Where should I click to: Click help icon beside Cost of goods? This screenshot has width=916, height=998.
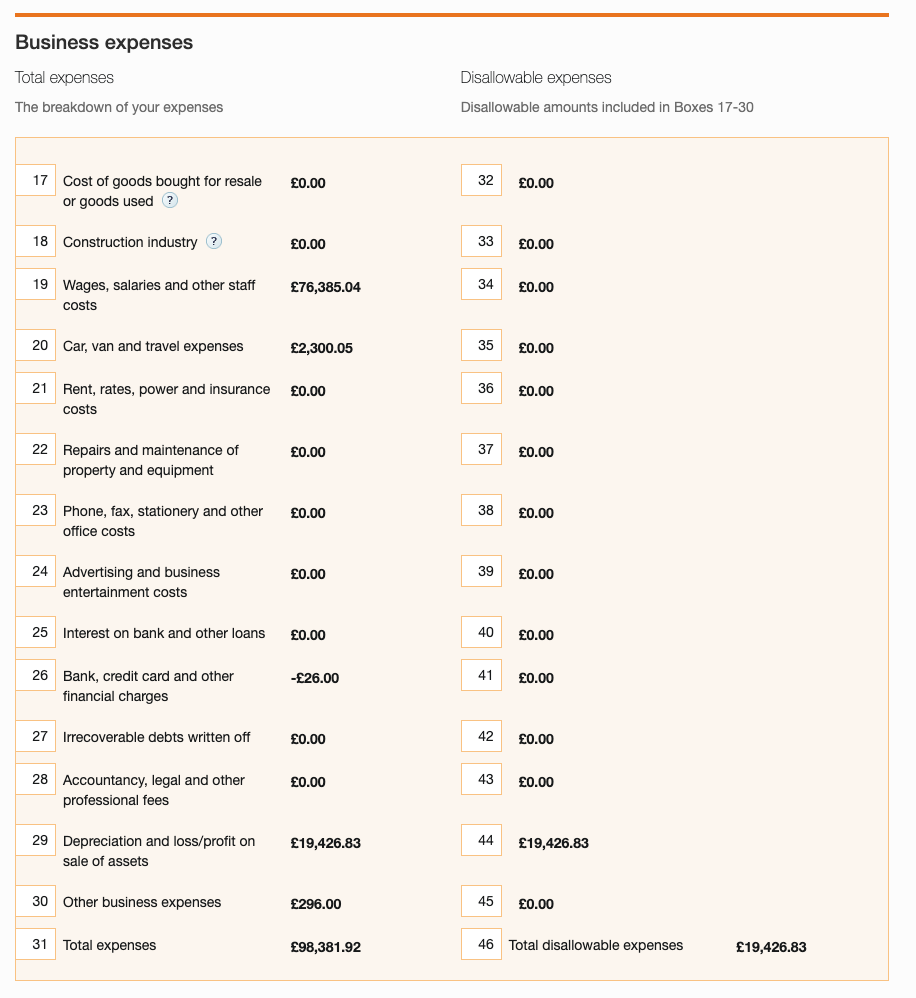coord(170,200)
